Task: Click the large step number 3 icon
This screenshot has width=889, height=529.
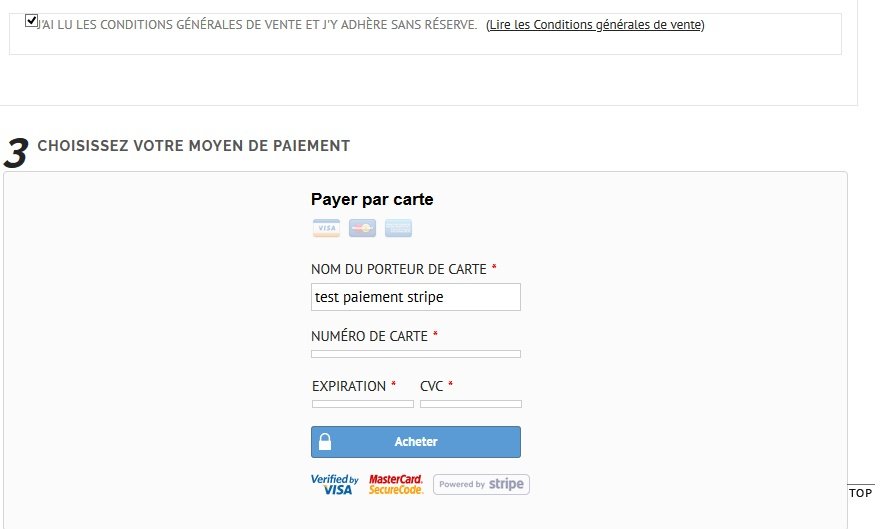Action: click(x=16, y=153)
